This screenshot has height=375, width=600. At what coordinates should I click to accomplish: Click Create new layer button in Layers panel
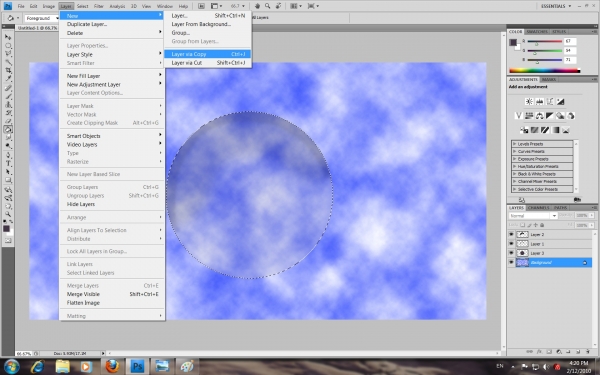(578, 351)
